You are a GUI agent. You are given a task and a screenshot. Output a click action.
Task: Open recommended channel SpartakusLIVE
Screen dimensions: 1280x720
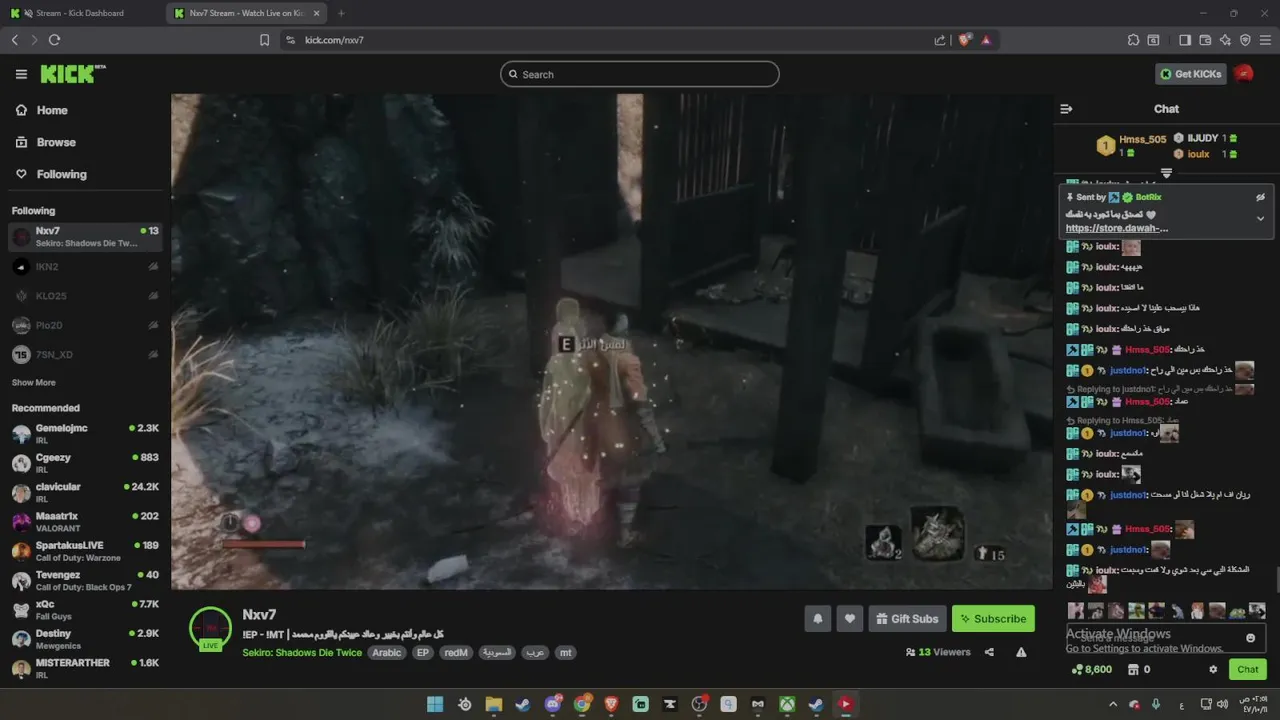[x=85, y=551]
